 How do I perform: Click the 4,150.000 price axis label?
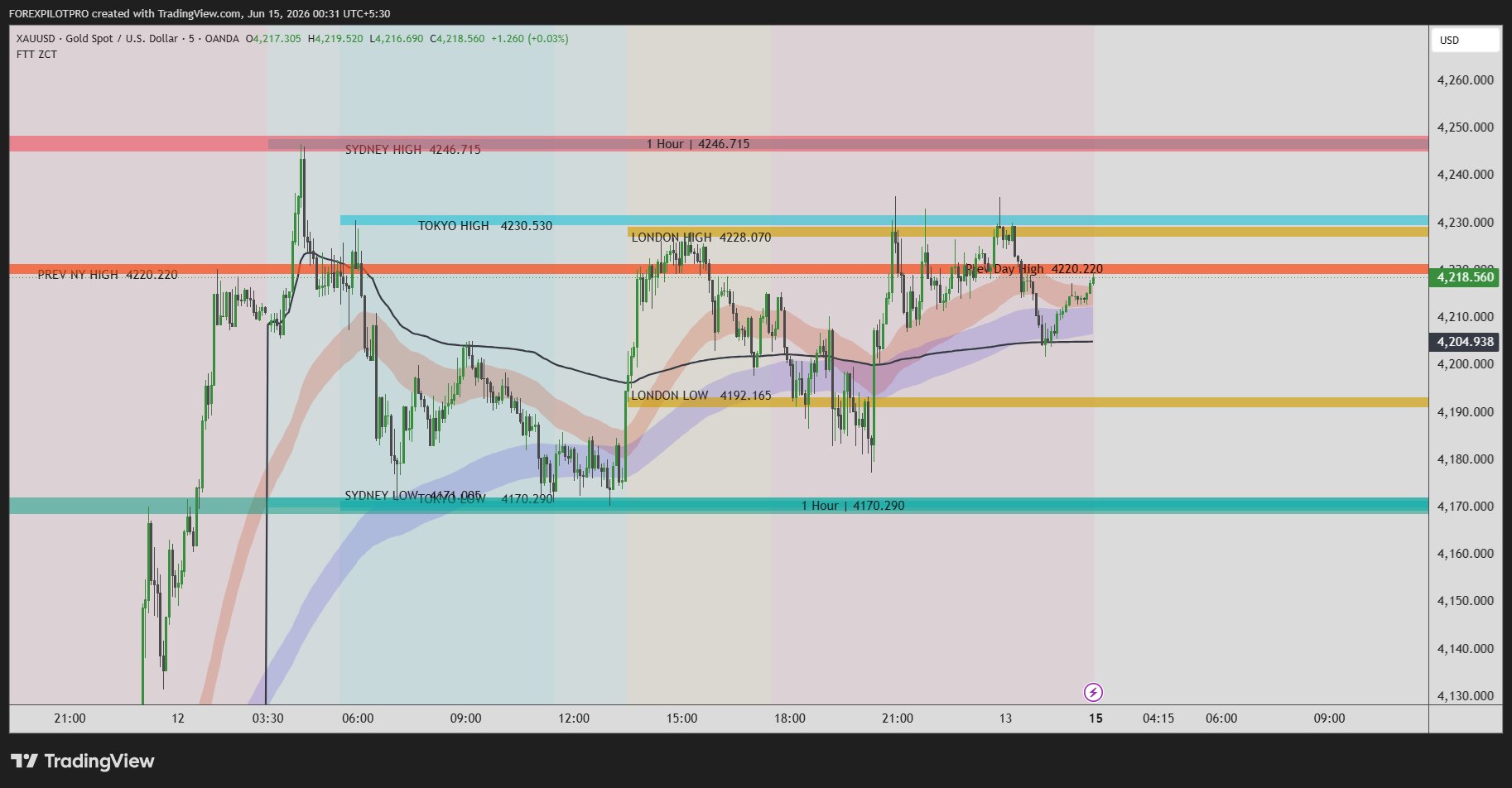1466,601
